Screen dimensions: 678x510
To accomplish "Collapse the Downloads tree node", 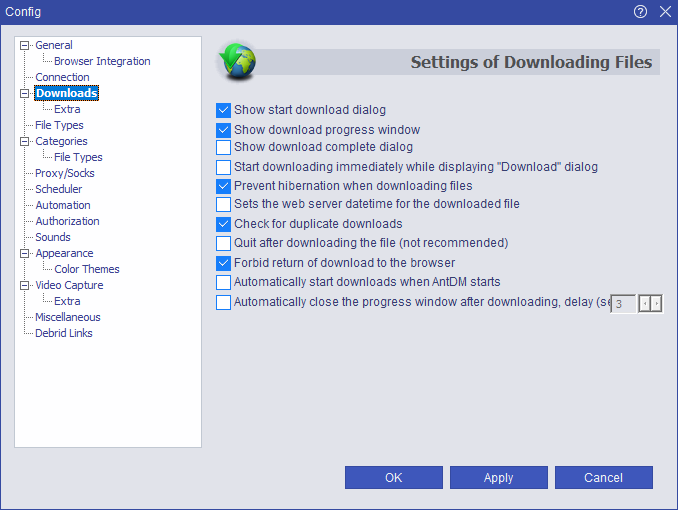I will point(25,93).
